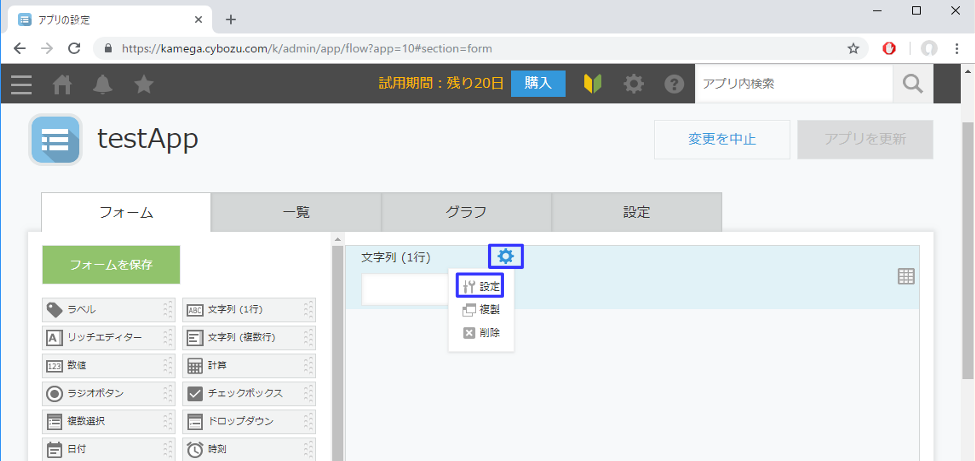This screenshot has width=975, height=461.
Task: Focus the アプリ内検索 search field
Action: (x=794, y=83)
